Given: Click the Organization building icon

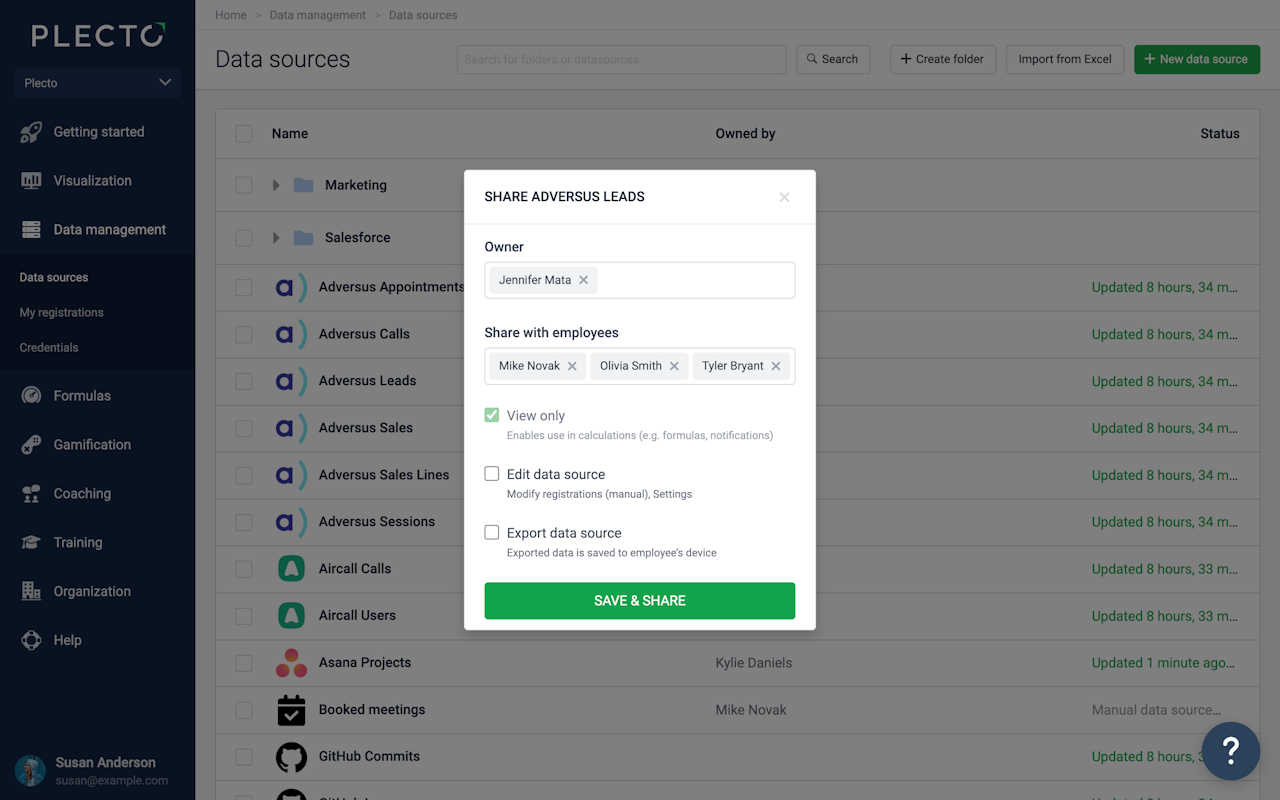Looking at the screenshot, I should tap(31, 592).
